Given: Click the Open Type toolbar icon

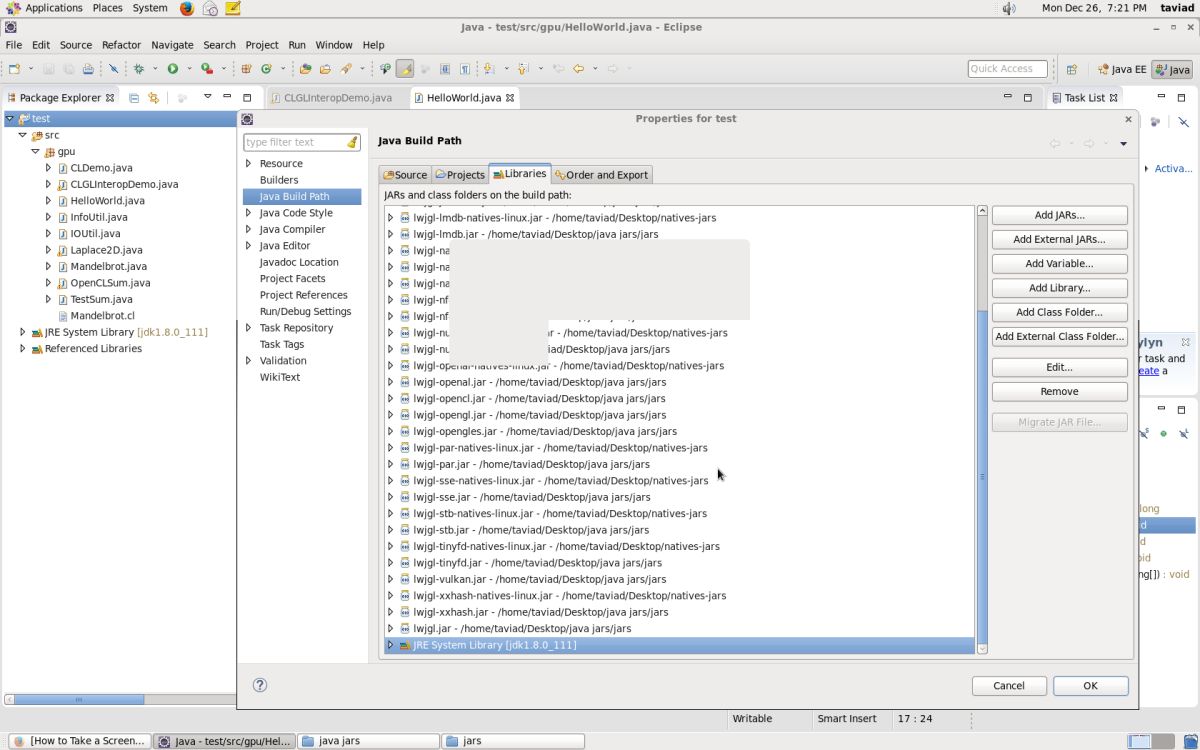Looking at the screenshot, I should tap(305, 69).
